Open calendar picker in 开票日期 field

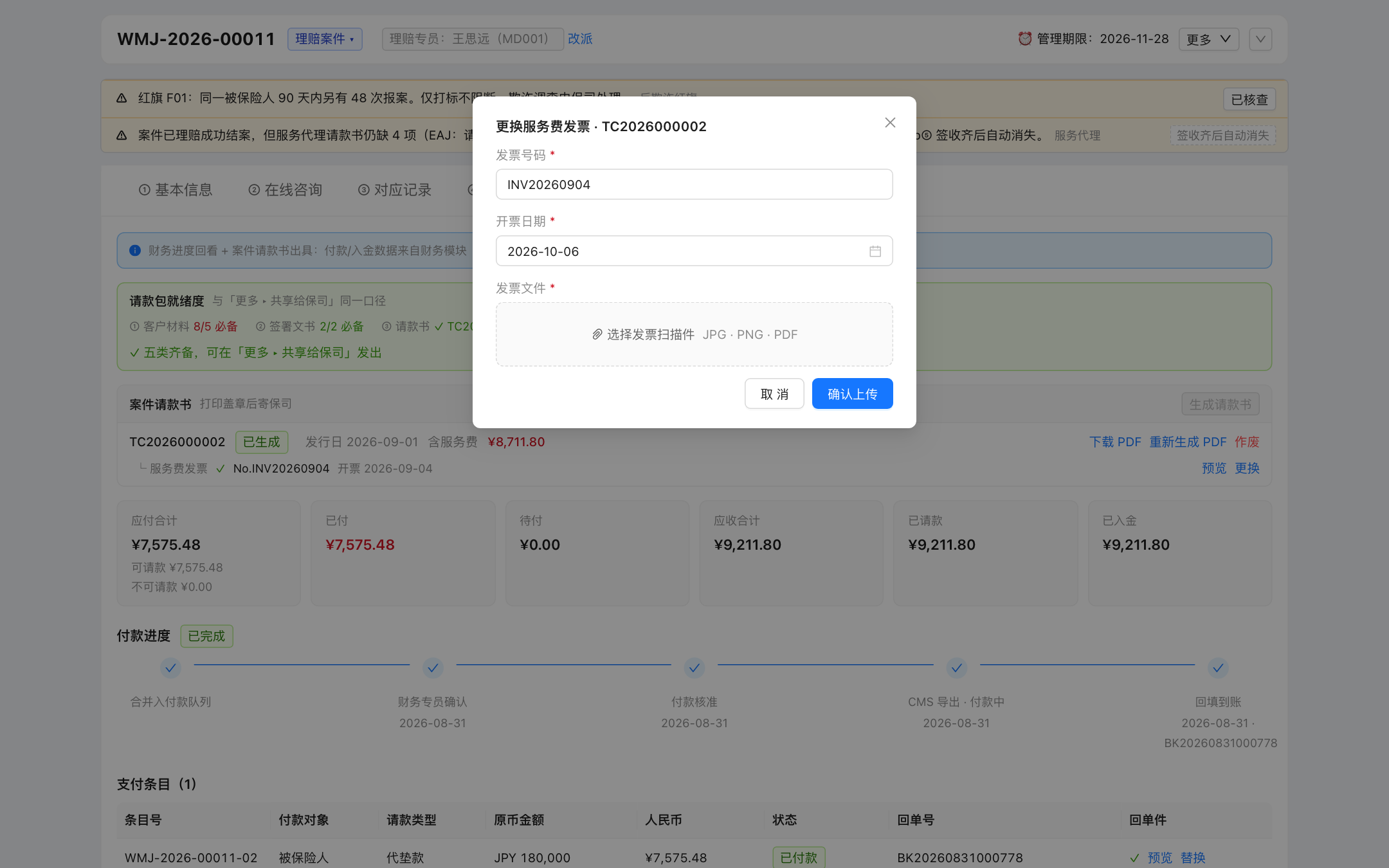click(875, 251)
